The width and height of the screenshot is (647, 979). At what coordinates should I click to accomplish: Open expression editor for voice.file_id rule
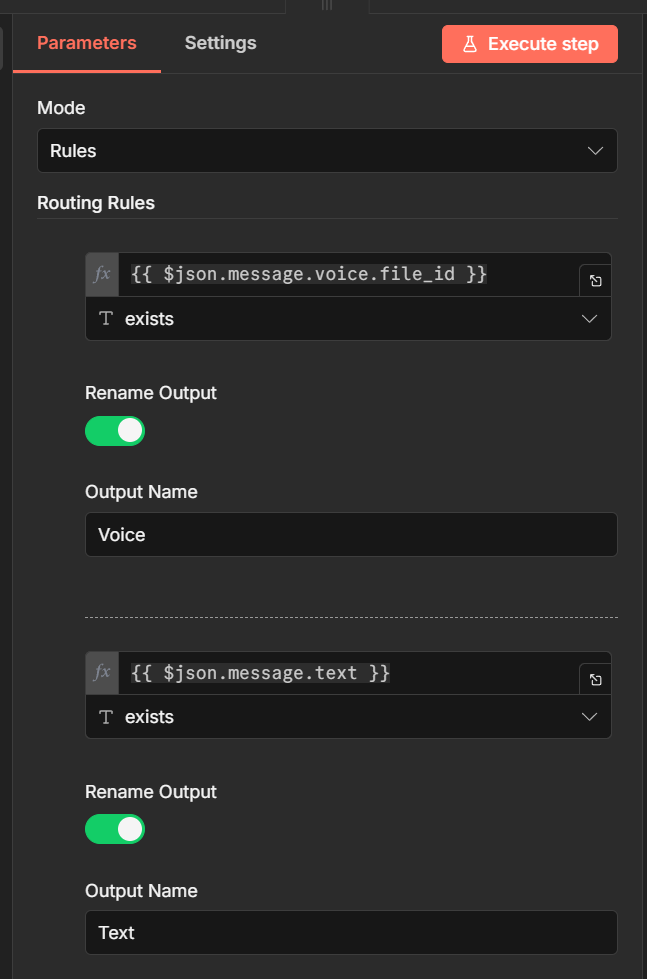pos(595,281)
